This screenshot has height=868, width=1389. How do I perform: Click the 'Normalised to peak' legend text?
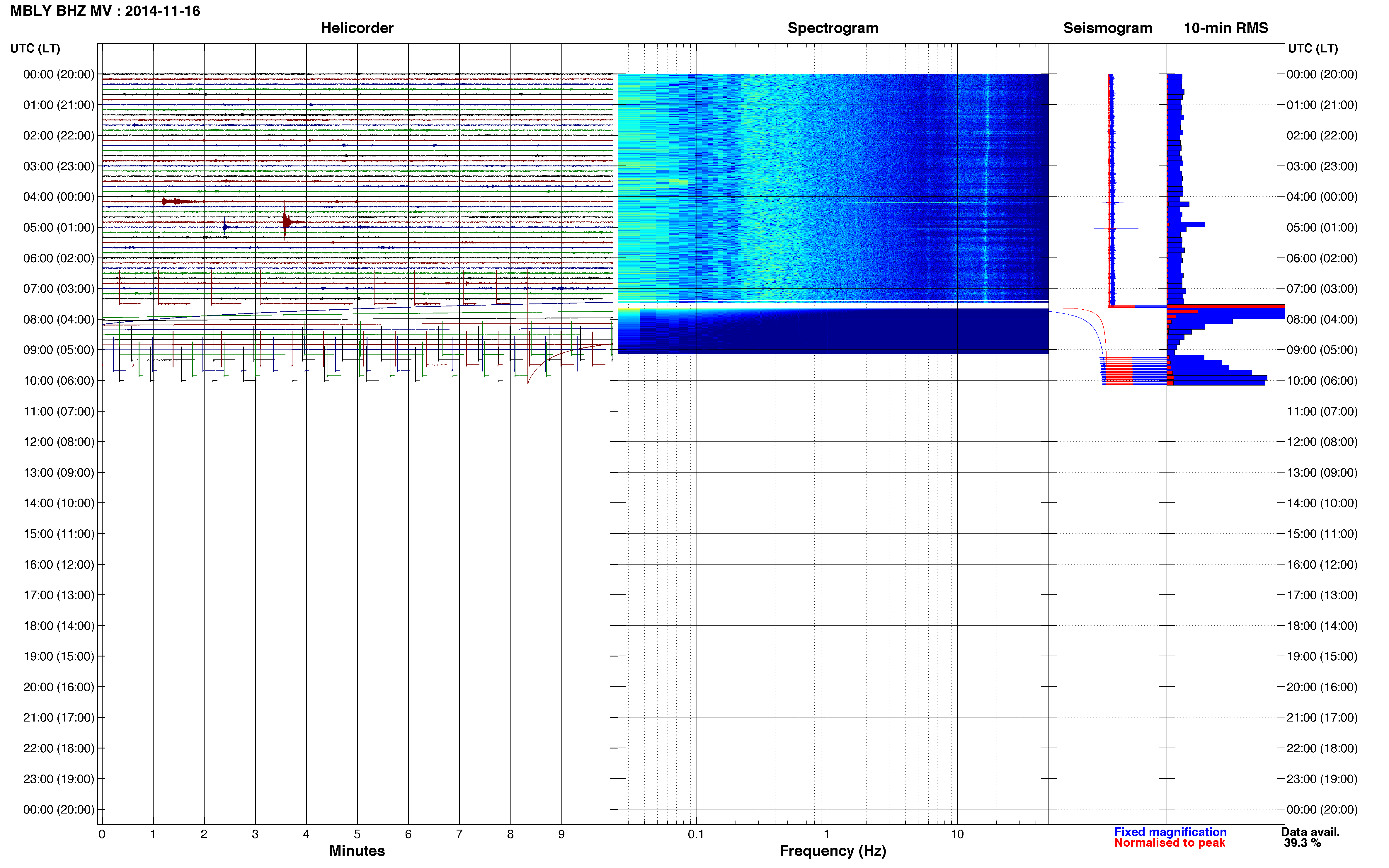(1169, 843)
